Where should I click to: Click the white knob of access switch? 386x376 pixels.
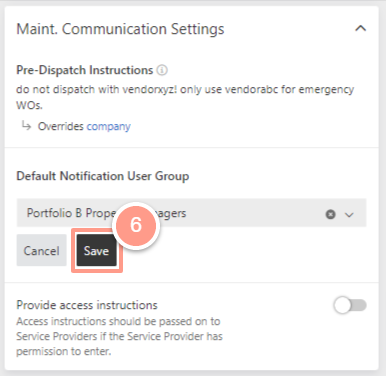[342, 305]
